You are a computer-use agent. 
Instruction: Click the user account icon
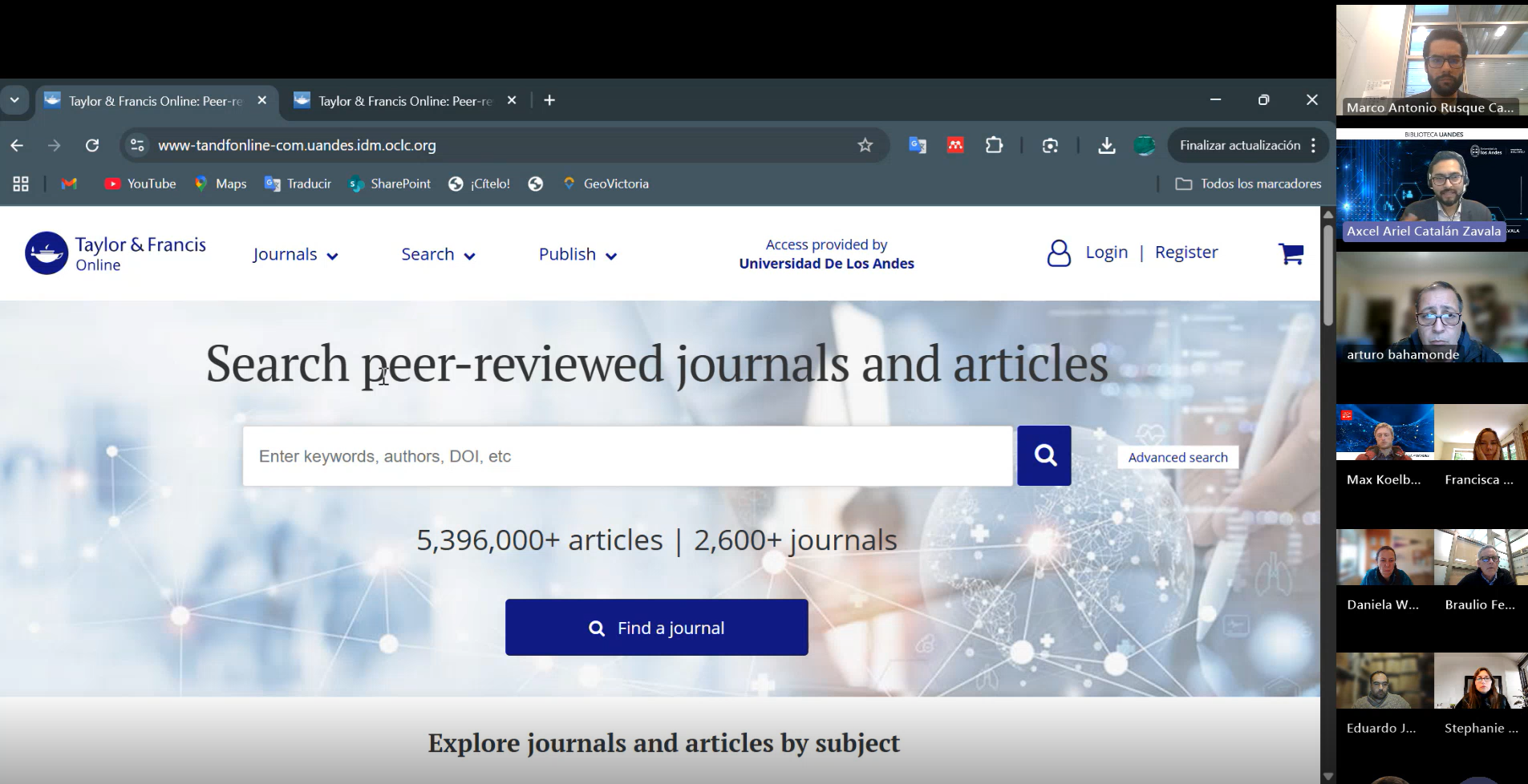click(1059, 253)
